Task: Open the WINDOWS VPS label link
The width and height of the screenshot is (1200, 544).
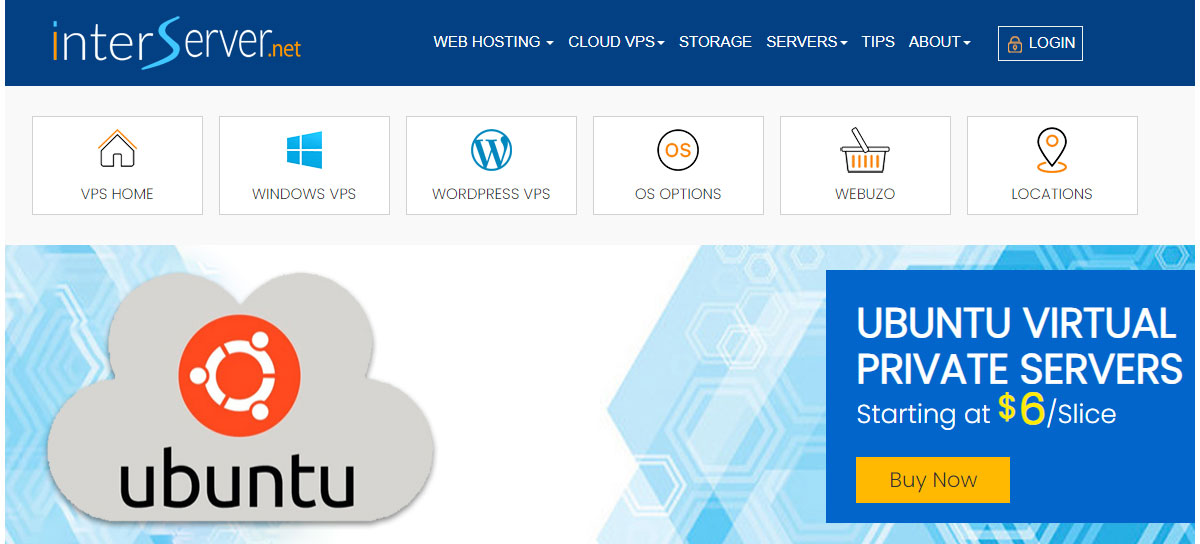Action: [x=304, y=194]
